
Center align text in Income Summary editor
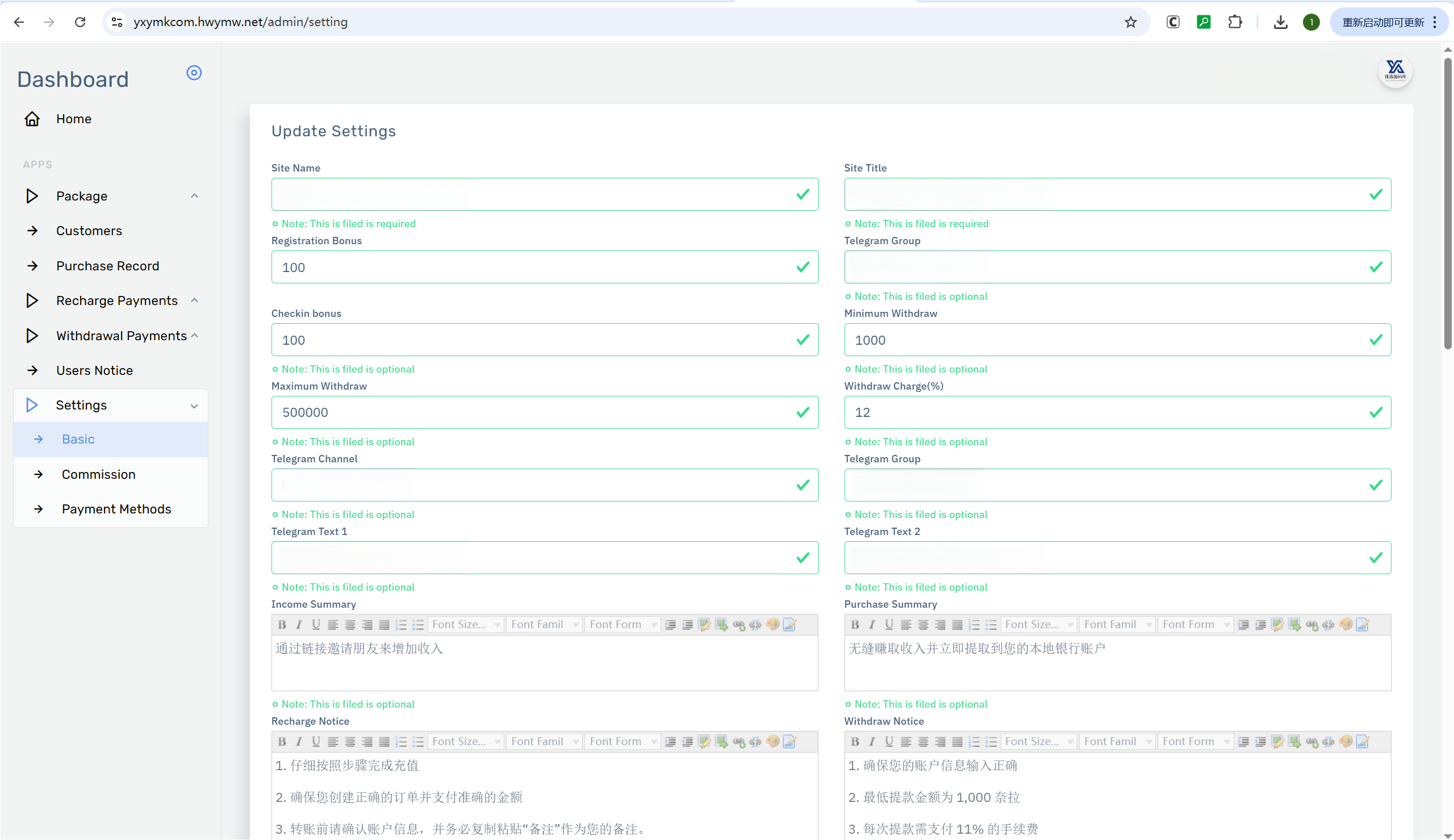coord(350,624)
